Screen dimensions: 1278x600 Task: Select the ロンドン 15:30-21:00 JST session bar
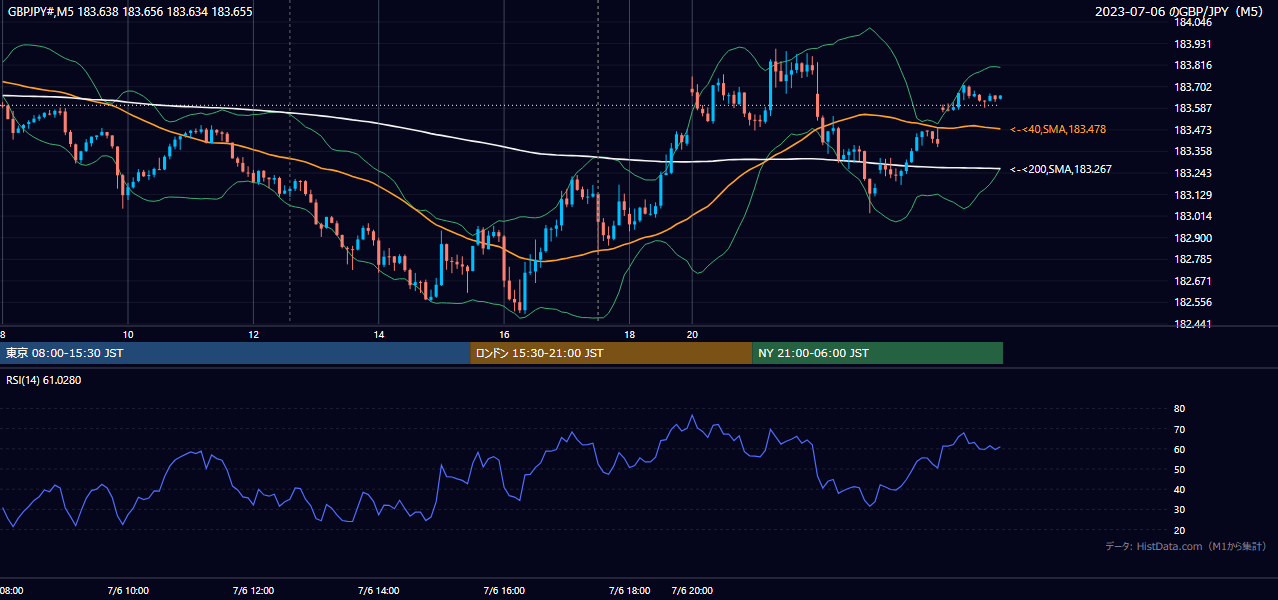[611, 353]
